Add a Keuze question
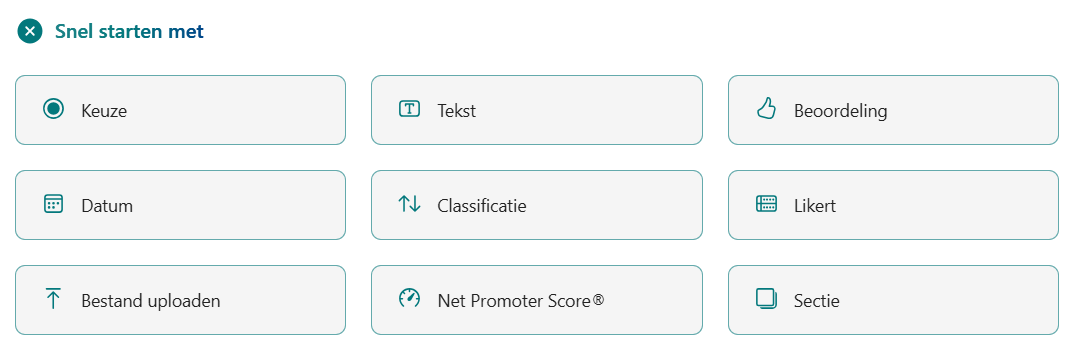 pos(180,110)
